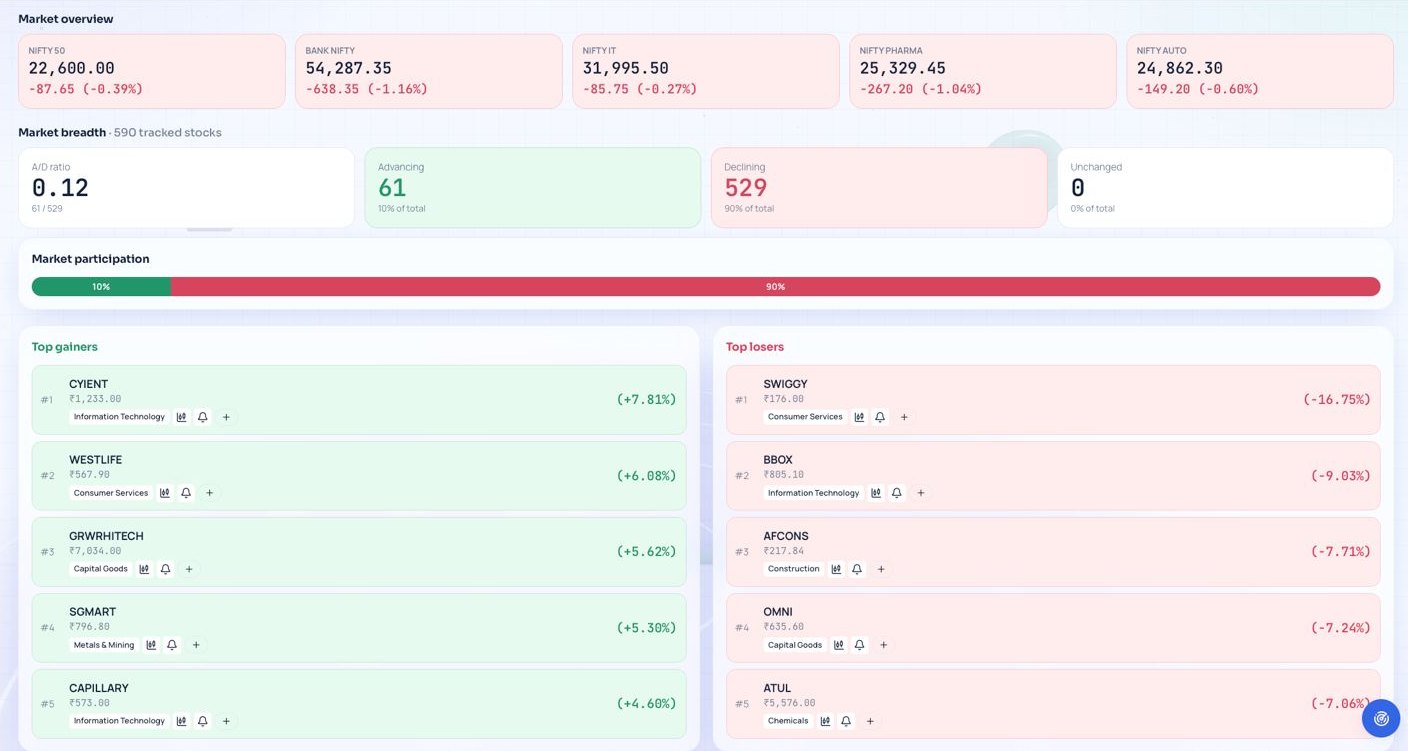Viewport: 1408px width, 751px height.
Task: Click the Metals & Mining sector tag
Action: pos(104,645)
